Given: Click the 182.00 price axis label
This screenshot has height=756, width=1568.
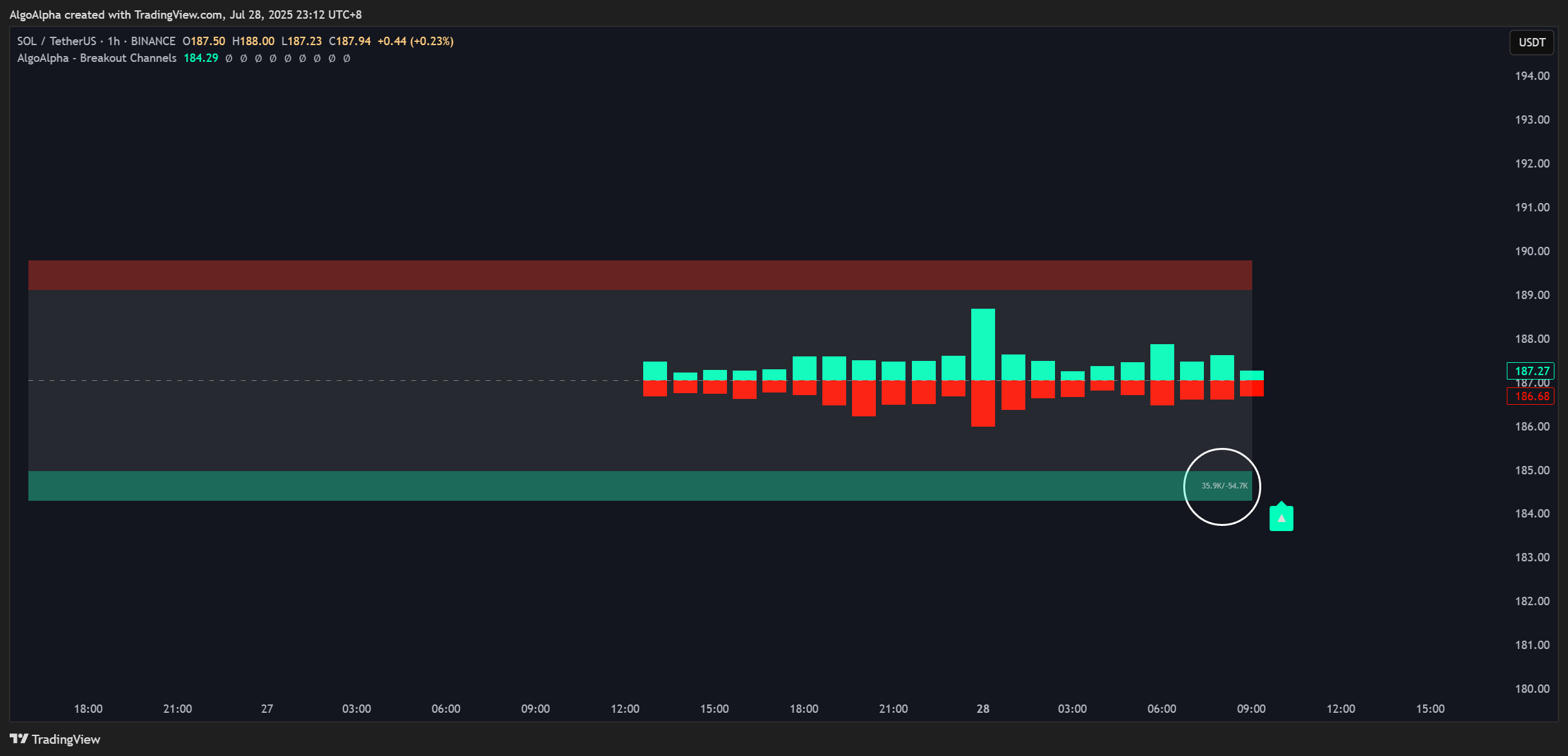Looking at the screenshot, I should click(1532, 601).
